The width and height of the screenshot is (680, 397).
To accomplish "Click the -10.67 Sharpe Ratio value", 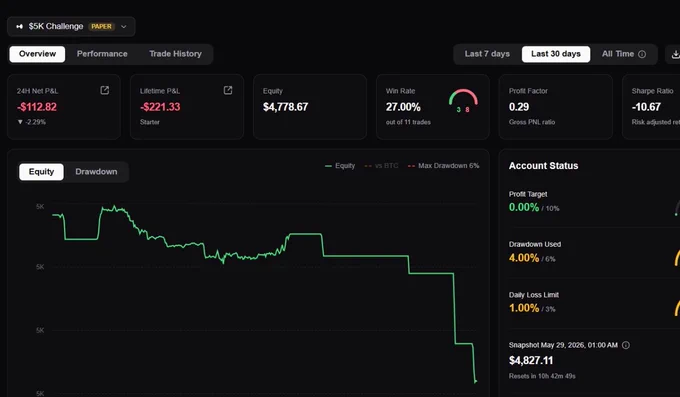I will click(x=646, y=107).
